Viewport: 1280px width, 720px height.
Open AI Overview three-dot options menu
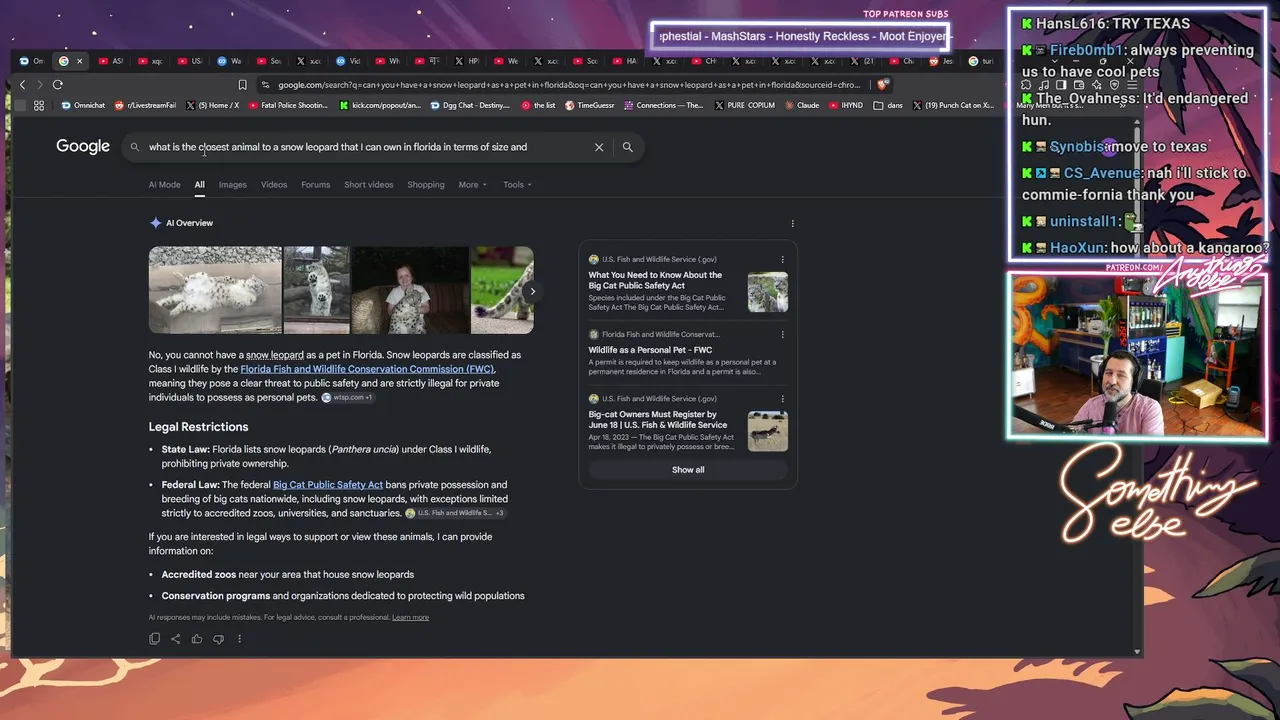click(x=792, y=223)
